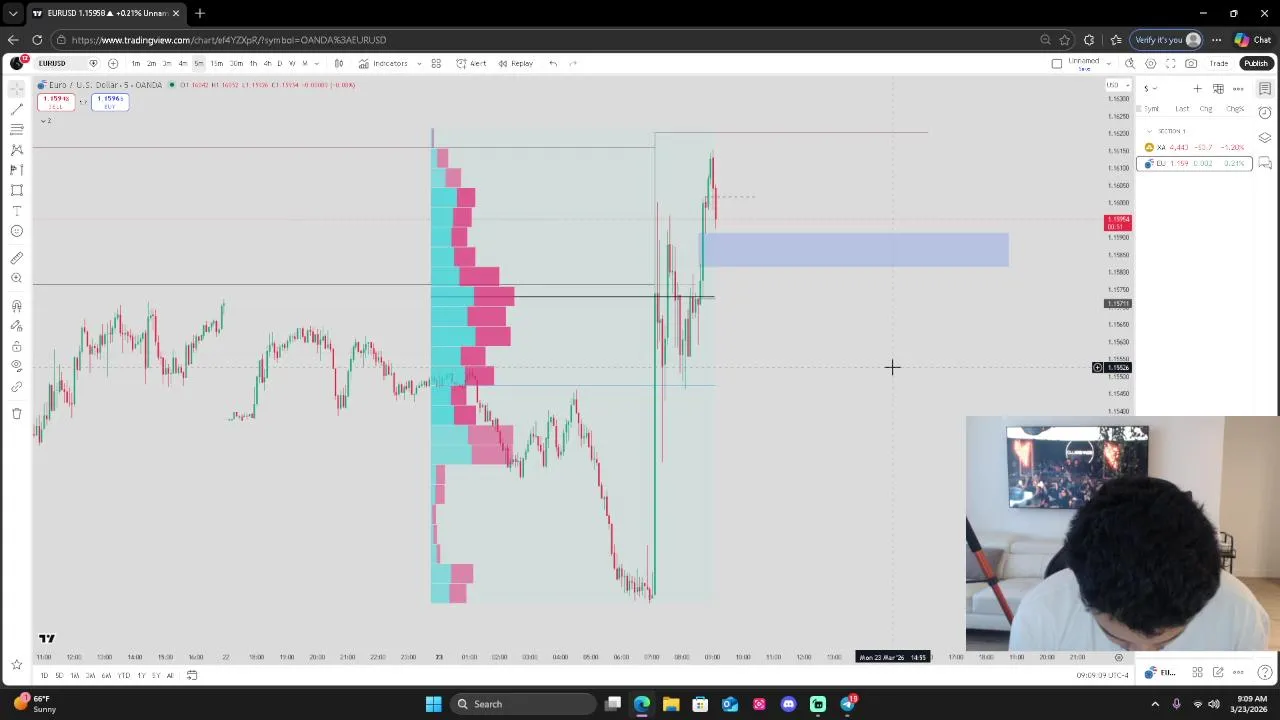Open the patterns drawing tool group
The image size is (1280, 720).
(x=17, y=150)
